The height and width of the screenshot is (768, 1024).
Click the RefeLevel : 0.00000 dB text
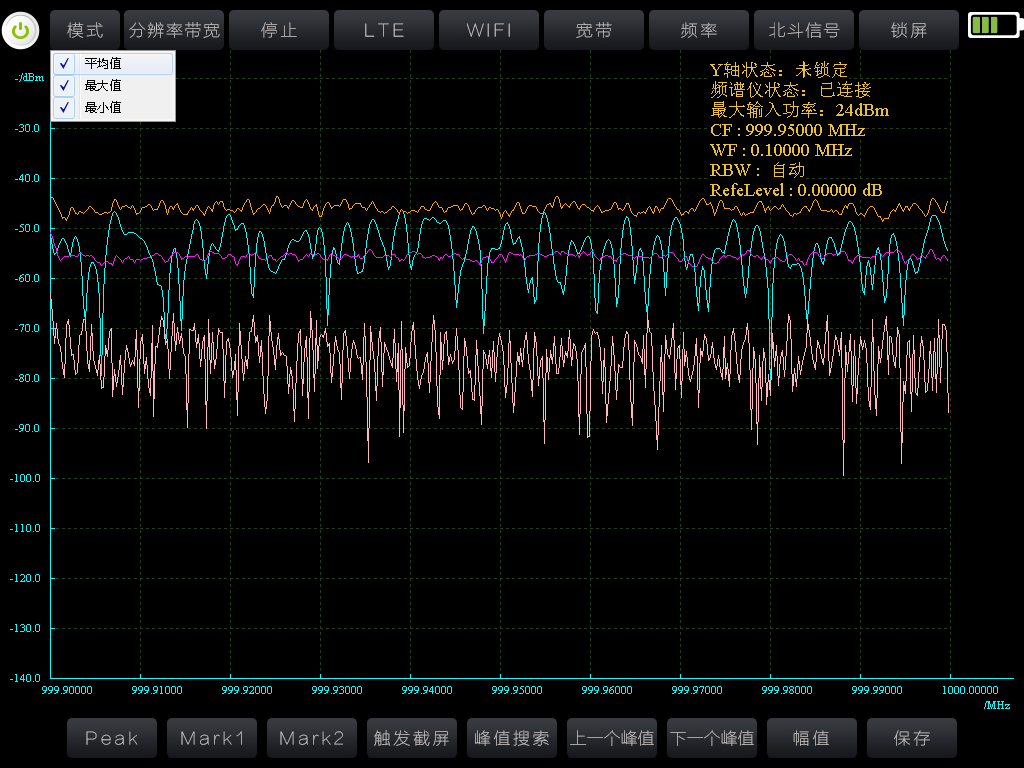click(796, 190)
